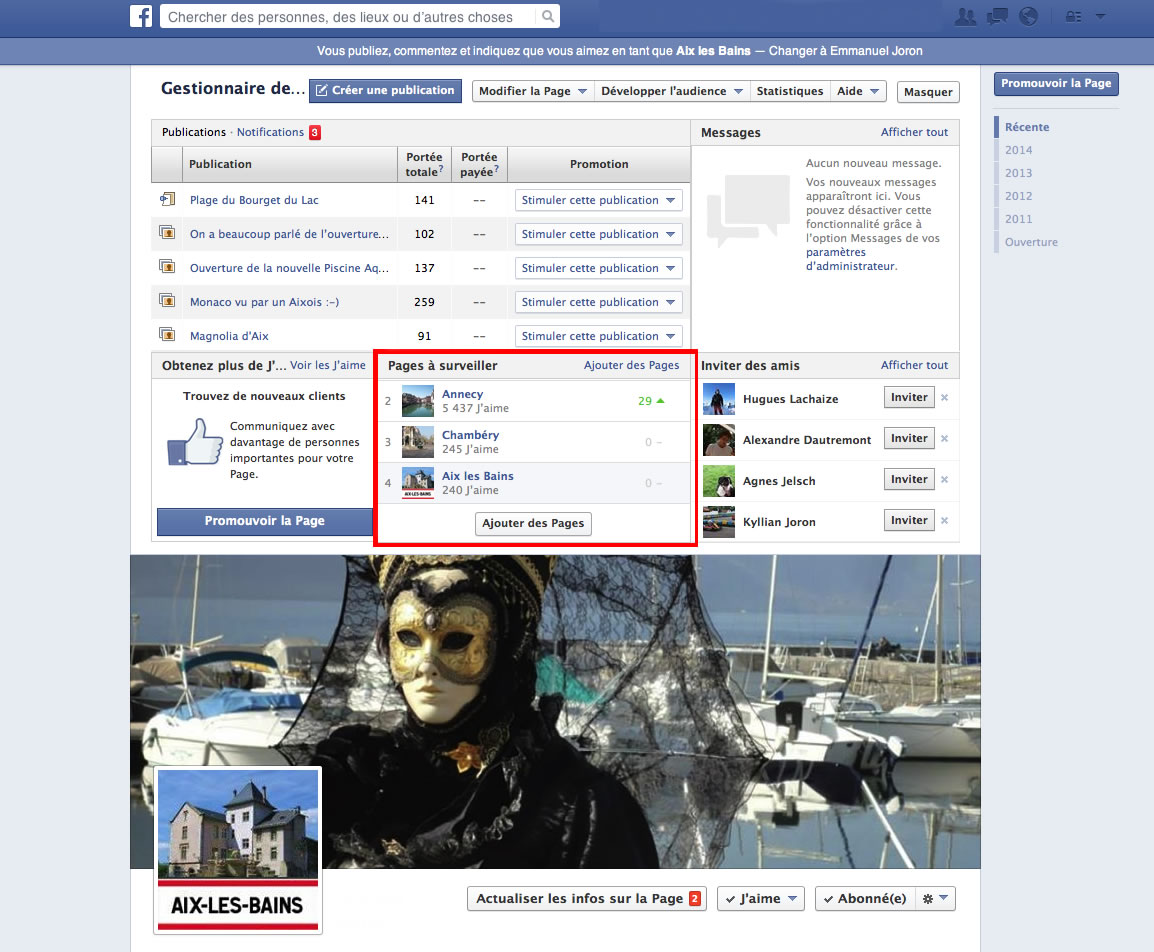Expand the Développer l'audience dropdown
Image resolution: width=1154 pixels, height=952 pixels.
pos(671,91)
